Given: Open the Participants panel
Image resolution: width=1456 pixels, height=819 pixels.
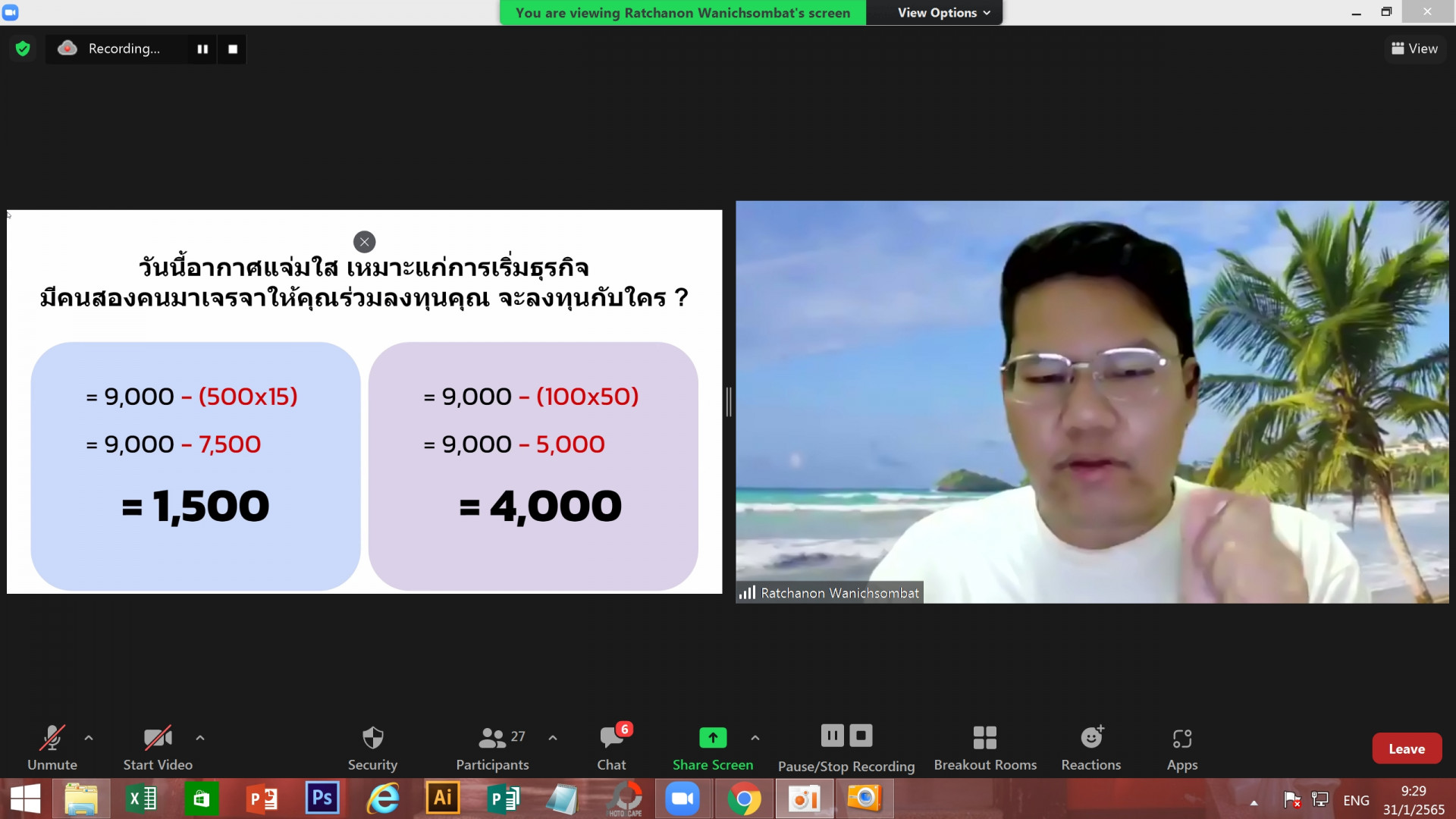Looking at the screenshot, I should pos(493,748).
